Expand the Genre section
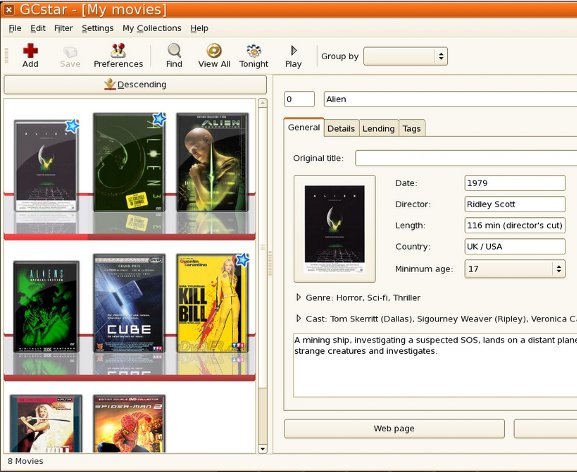 tap(298, 297)
